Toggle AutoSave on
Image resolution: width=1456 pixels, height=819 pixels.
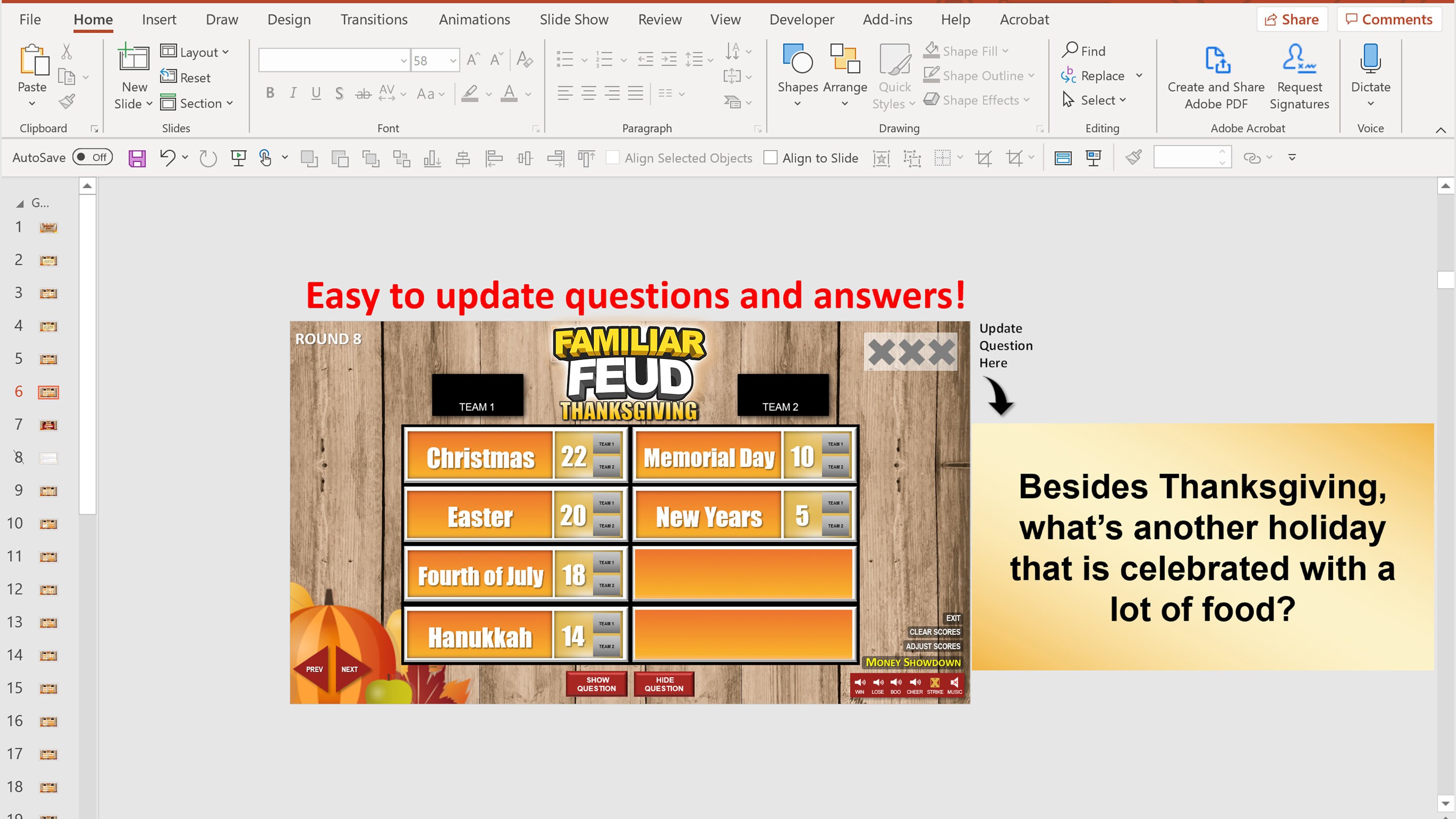click(92, 157)
